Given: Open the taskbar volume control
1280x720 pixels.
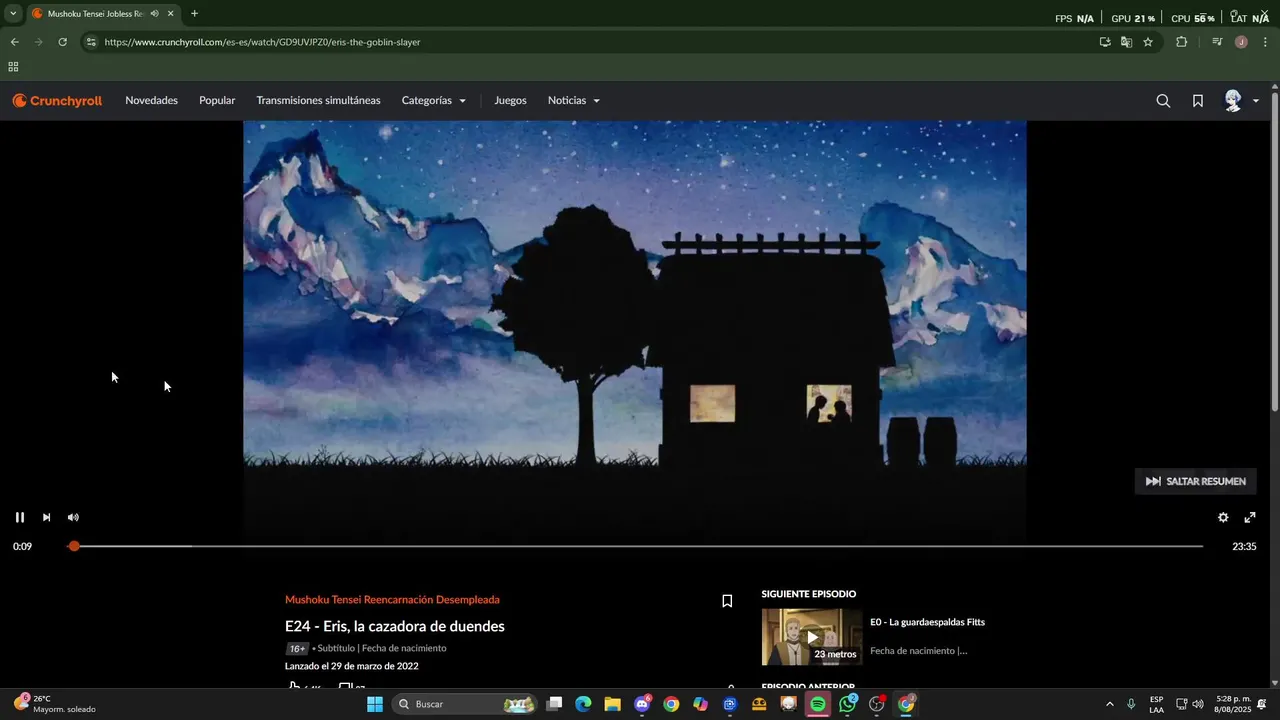Looking at the screenshot, I should (x=1198, y=704).
